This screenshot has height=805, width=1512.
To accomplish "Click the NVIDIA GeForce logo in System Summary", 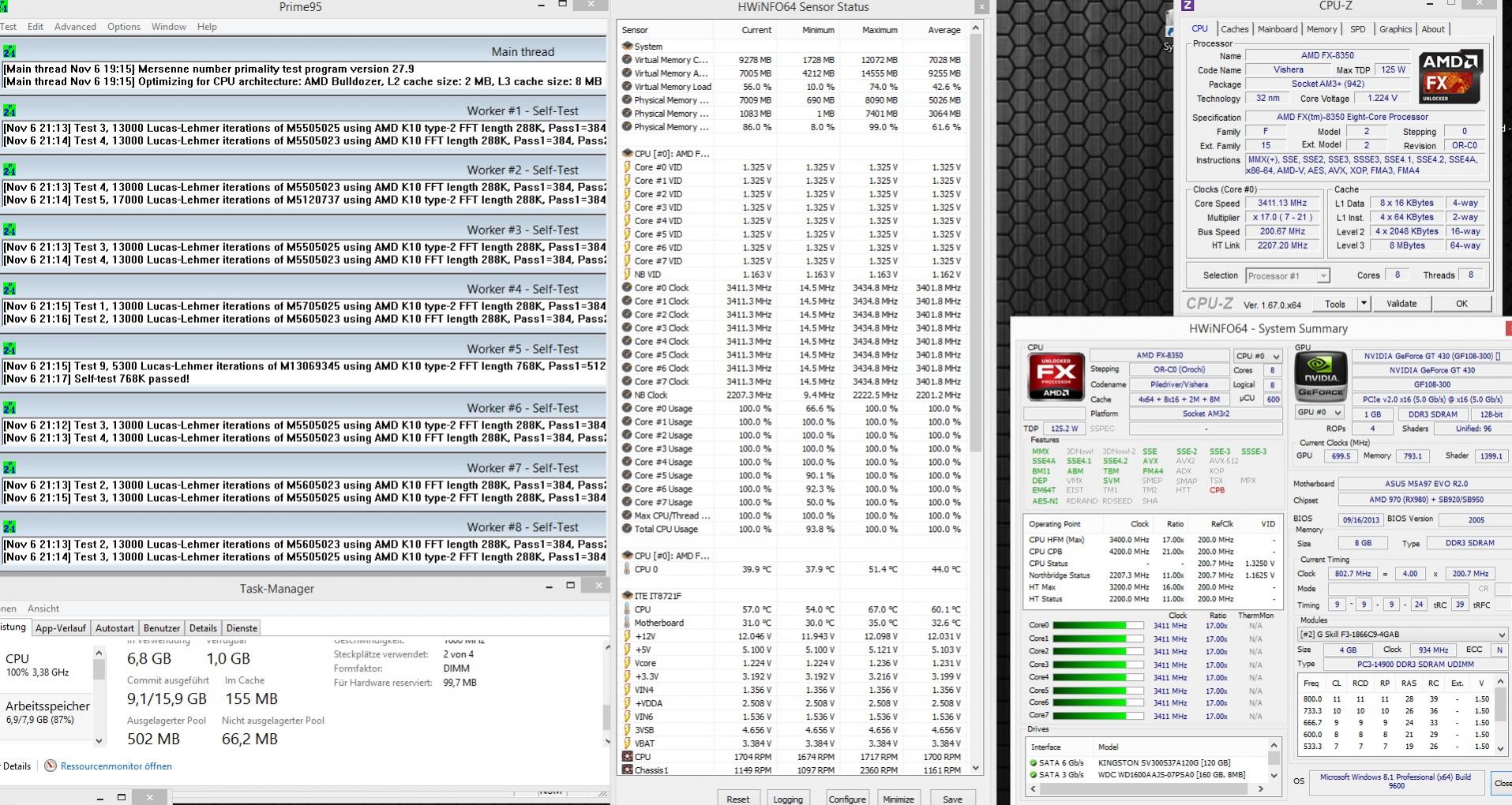I will click(x=1320, y=376).
